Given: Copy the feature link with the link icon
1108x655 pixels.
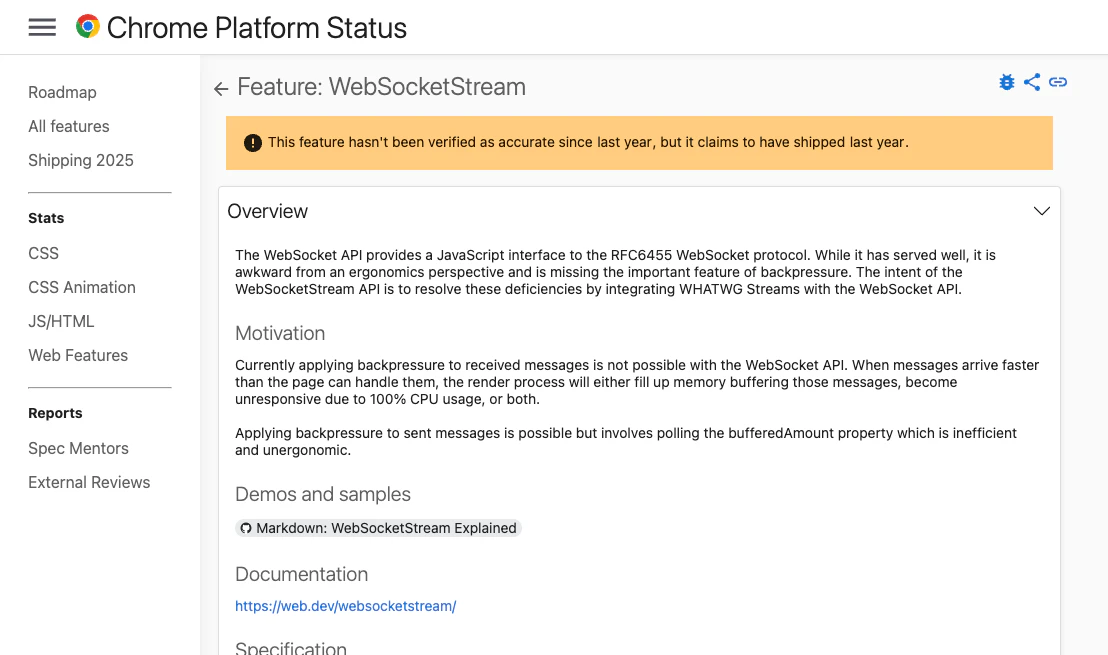Looking at the screenshot, I should (x=1058, y=82).
